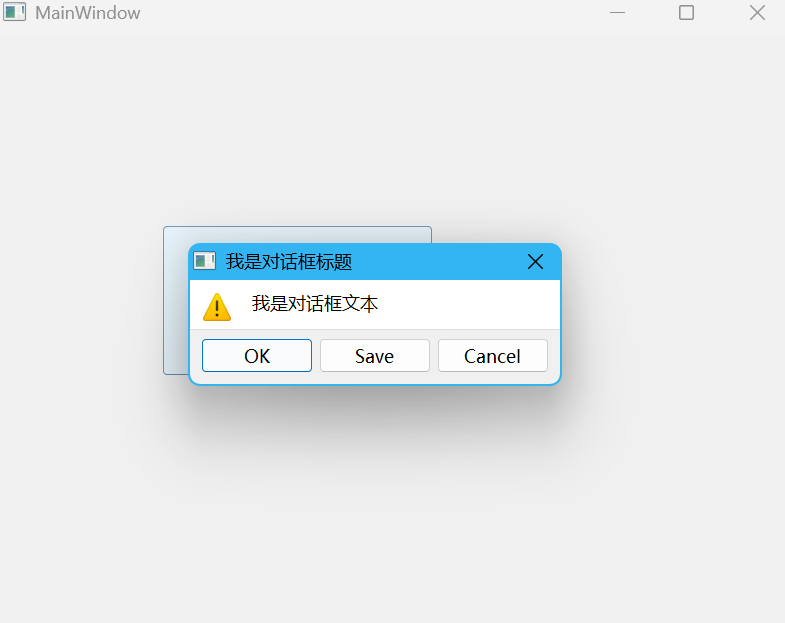Click the OK button in the dialog
The image size is (785, 623).
click(257, 356)
